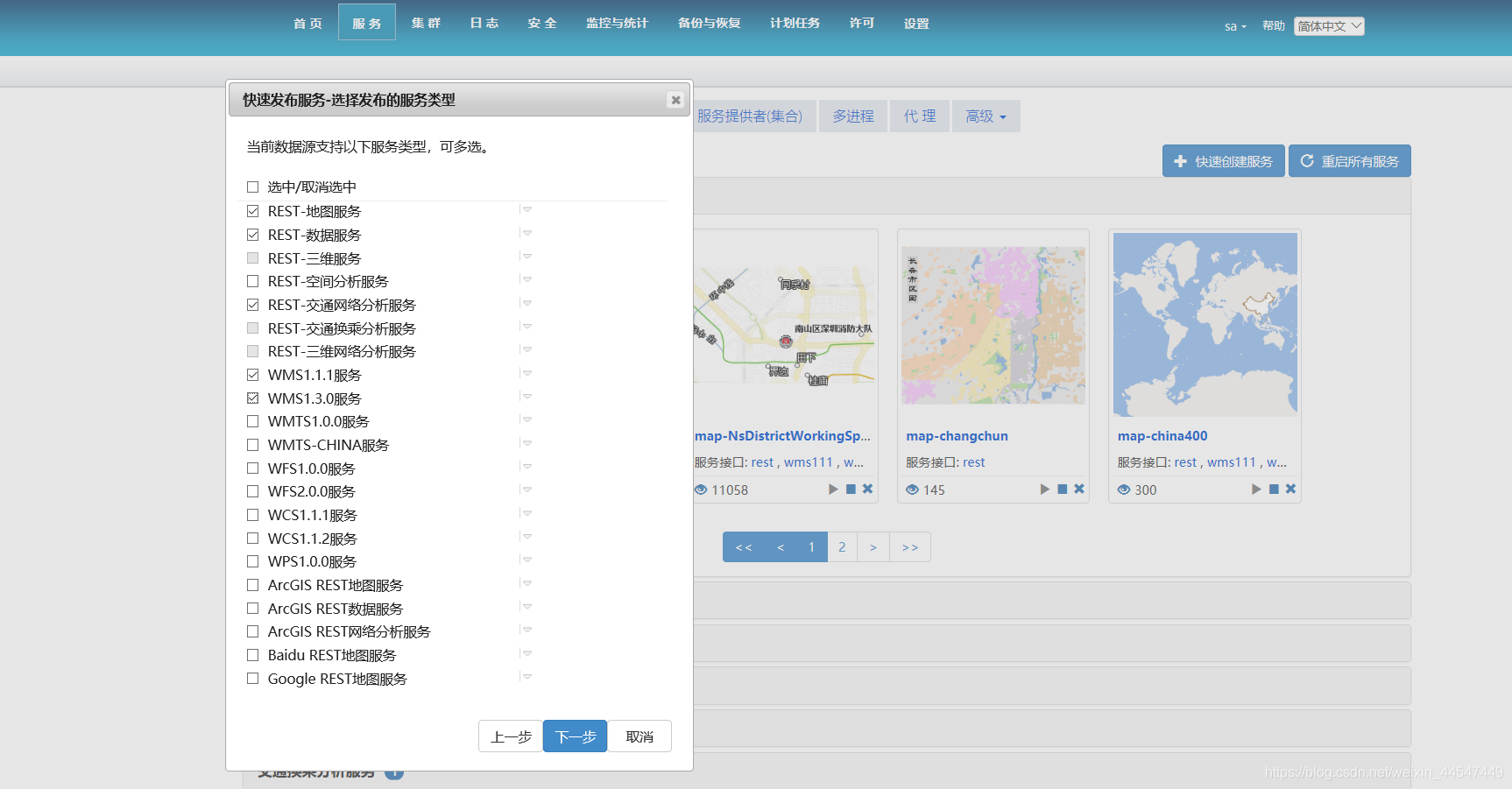The height and width of the screenshot is (789, 1512).
Task: Delete the map-china400 service X icon
Action: pyautogui.click(x=1290, y=490)
